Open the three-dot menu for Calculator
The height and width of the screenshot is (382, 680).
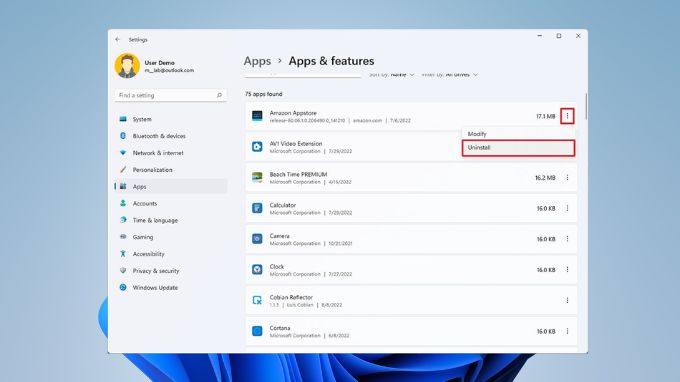[567, 209]
